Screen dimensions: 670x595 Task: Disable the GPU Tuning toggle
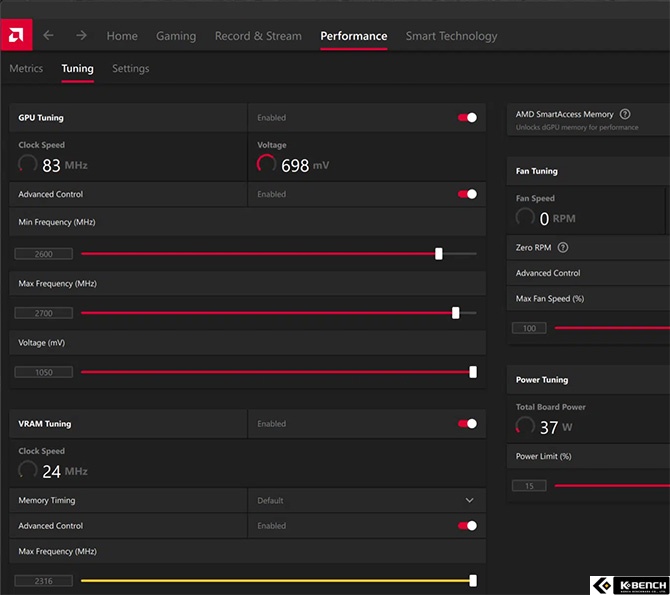467,118
